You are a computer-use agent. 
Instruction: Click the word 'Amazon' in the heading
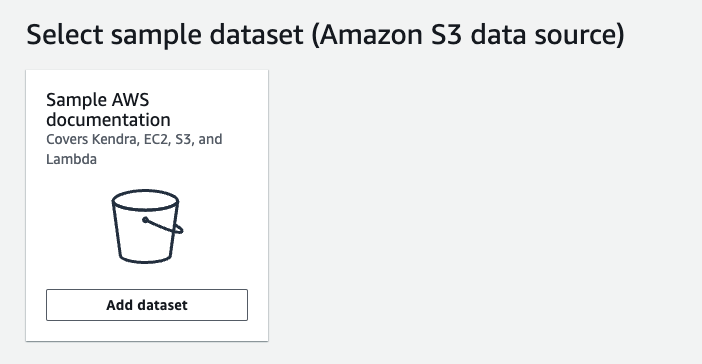point(371,35)
